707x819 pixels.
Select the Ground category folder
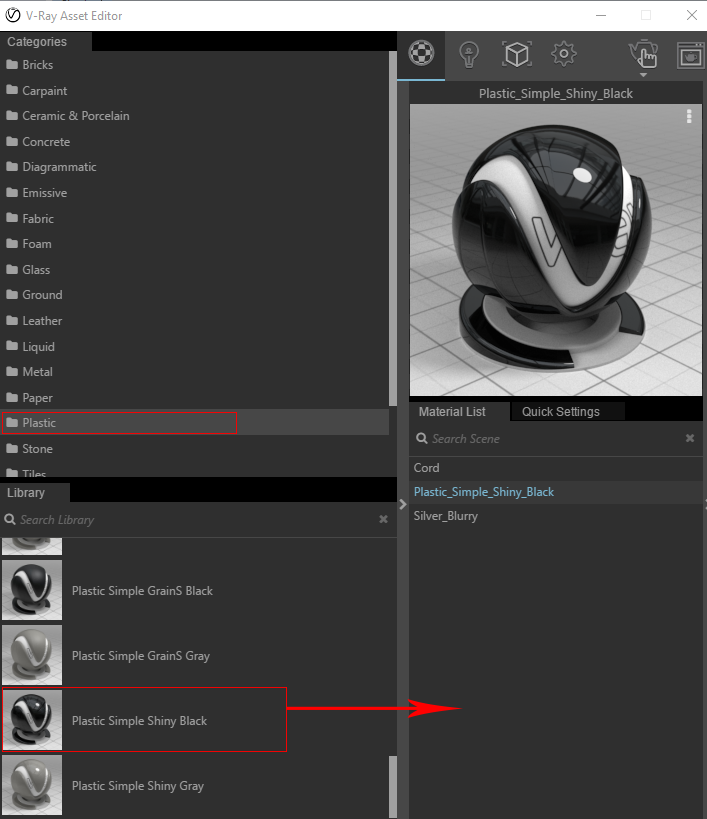(195, 295)
